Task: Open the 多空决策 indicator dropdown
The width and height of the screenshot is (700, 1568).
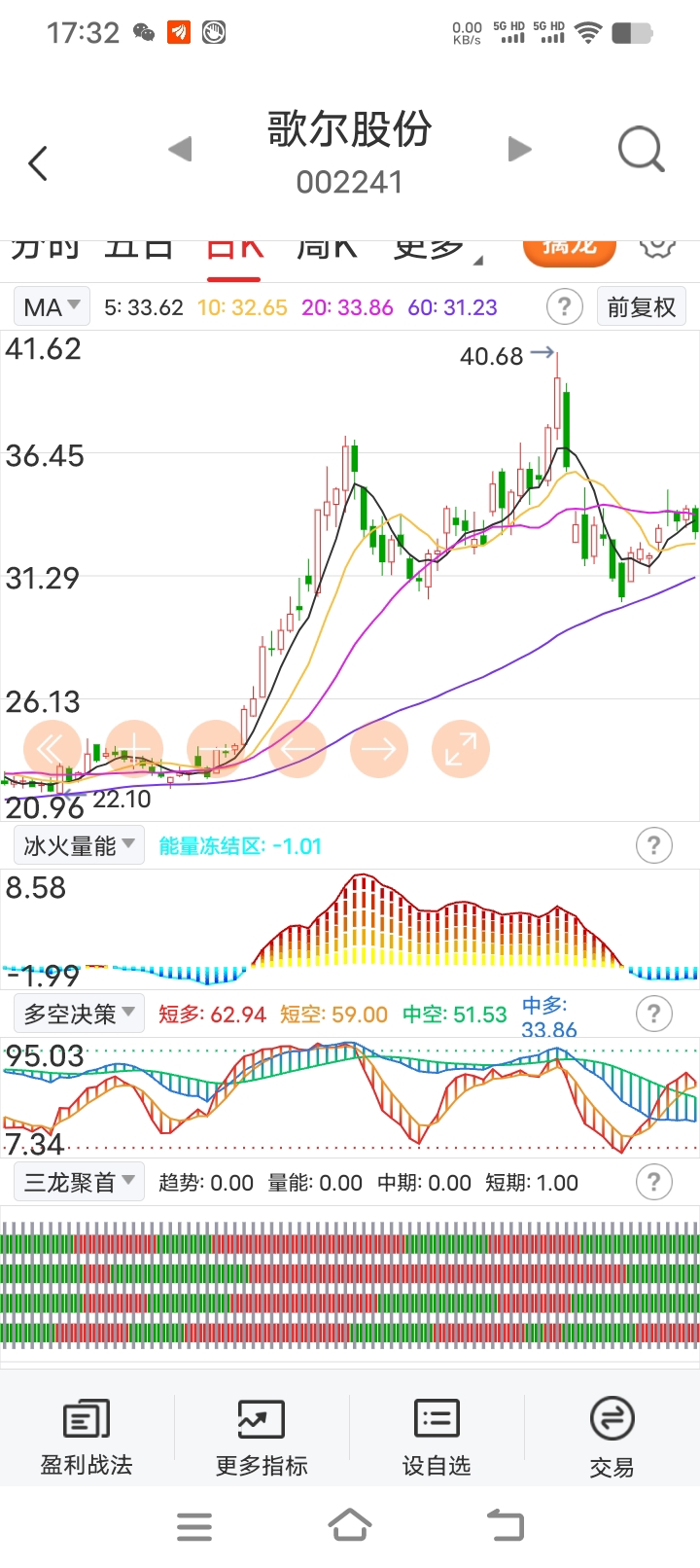Action: click(79, 1014)
